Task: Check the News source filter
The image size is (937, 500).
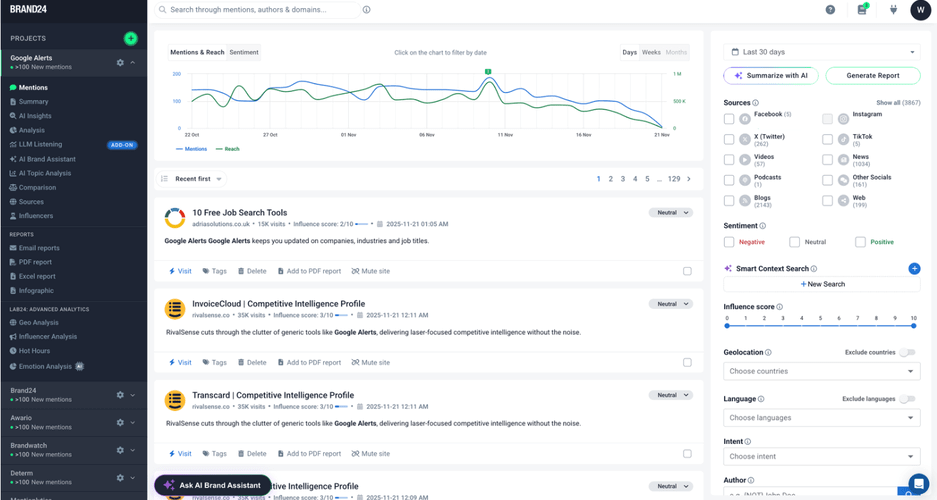Action: (x=827, y=159)
